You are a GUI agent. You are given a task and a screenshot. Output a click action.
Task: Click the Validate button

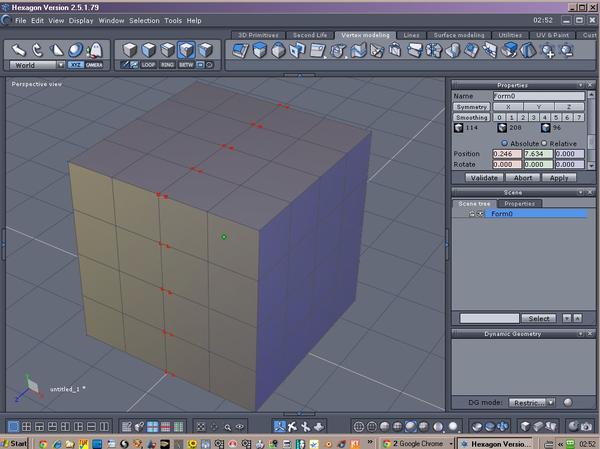[484, 178]
